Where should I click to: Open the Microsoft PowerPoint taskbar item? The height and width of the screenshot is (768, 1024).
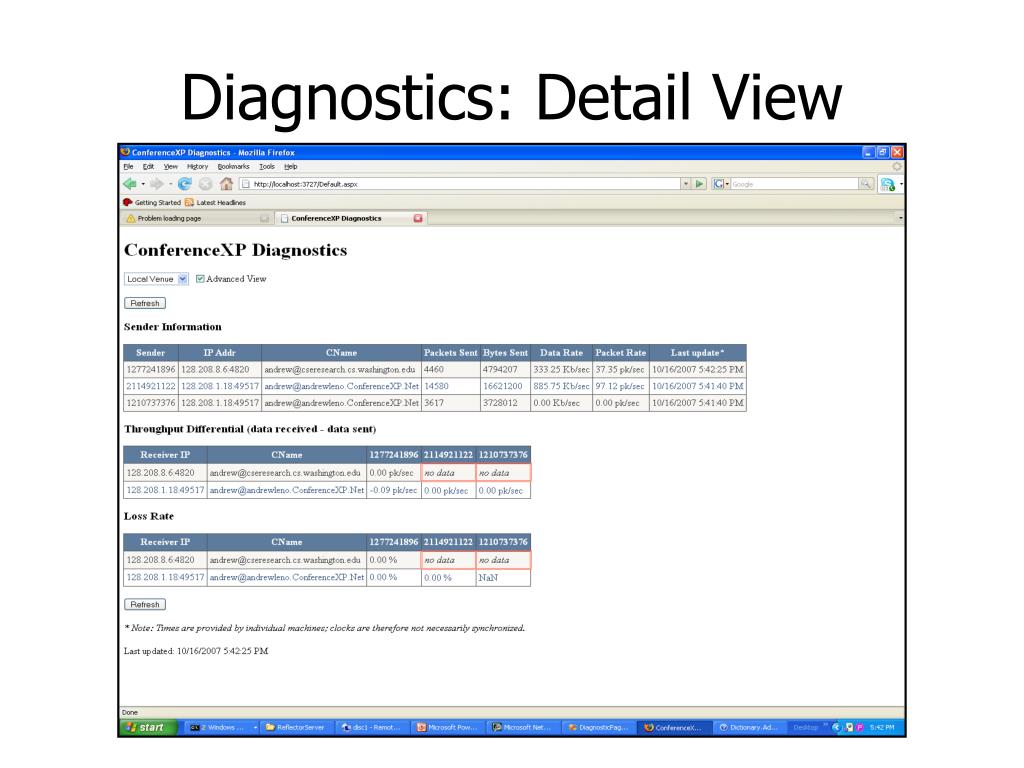447,727
